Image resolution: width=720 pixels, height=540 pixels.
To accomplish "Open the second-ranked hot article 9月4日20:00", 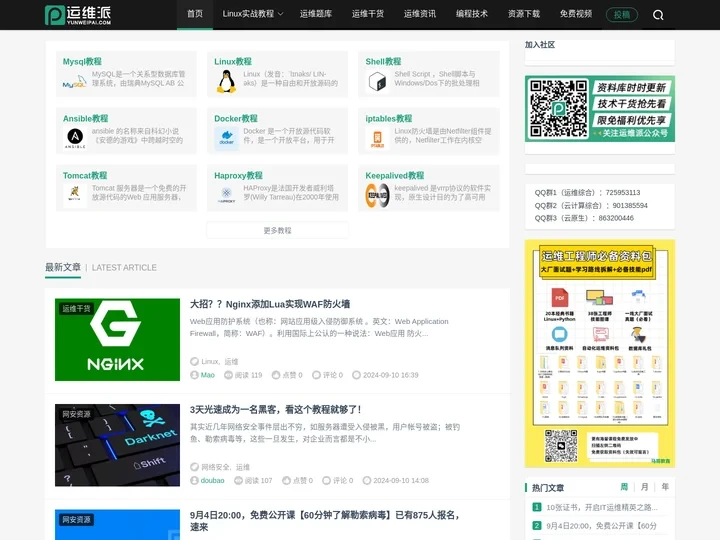I will [602, 526].
